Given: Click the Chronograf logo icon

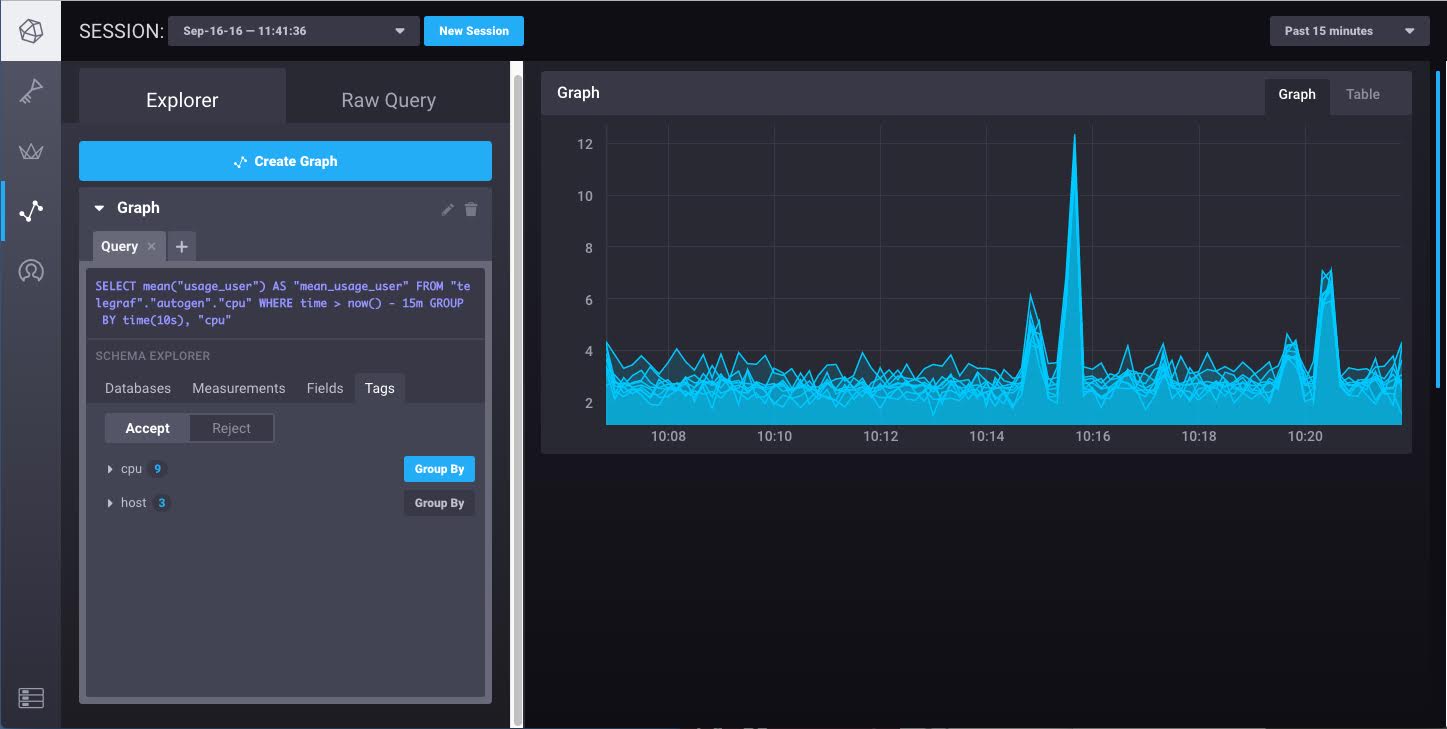Looking at the screenshot, I should pyautogui.click(x=30, y=31).
